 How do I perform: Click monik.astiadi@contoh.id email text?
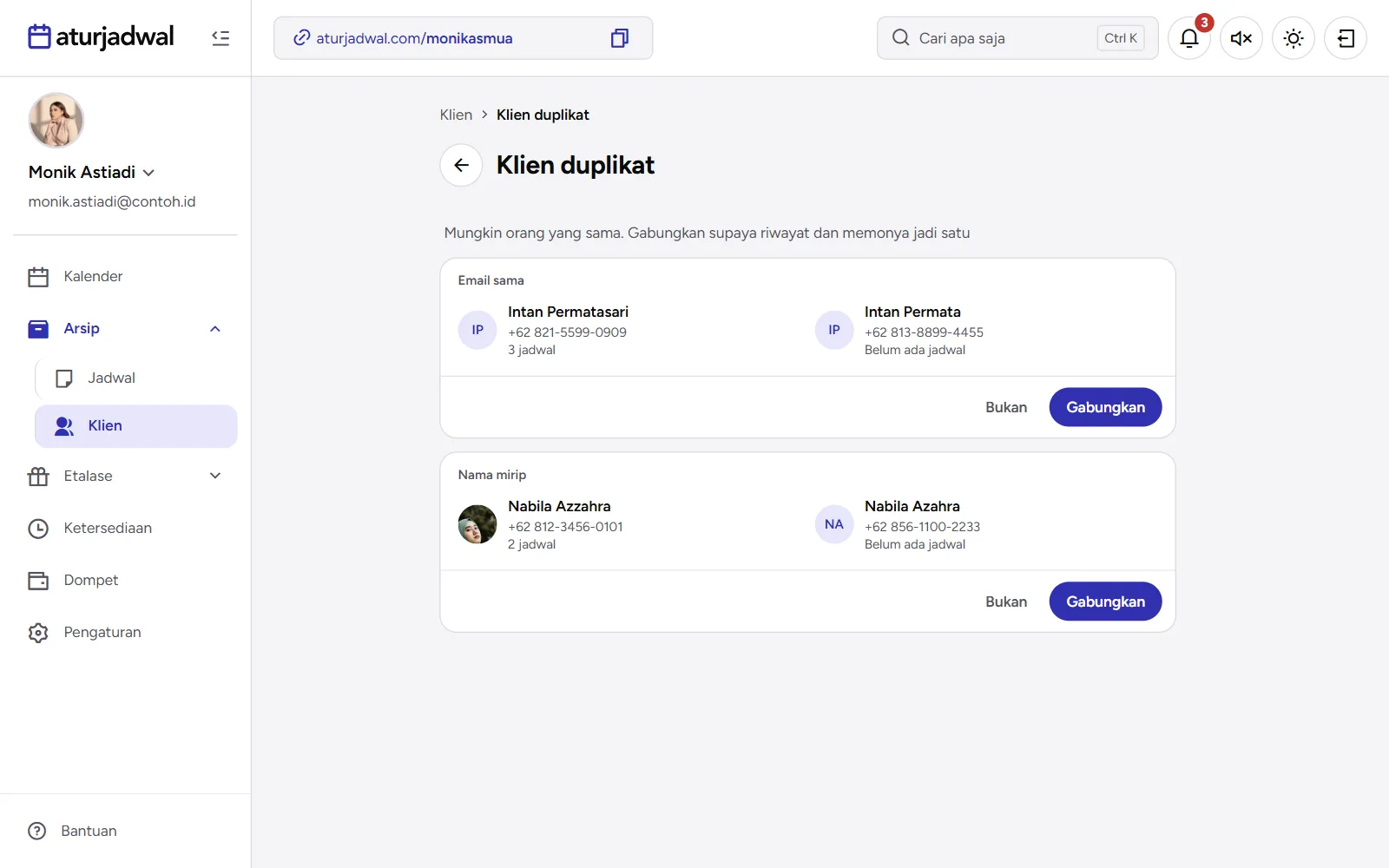[x=112, y=201]
